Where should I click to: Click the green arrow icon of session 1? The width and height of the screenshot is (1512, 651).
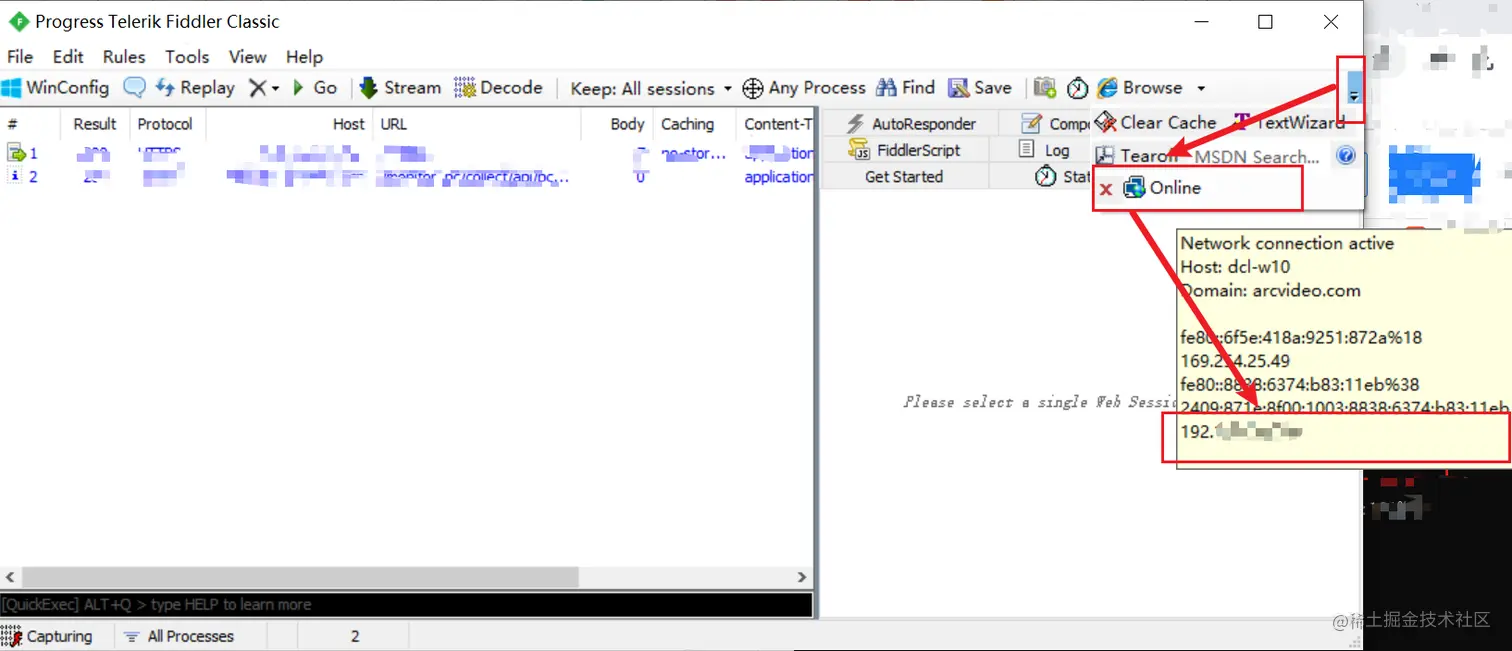pos(16,153)
